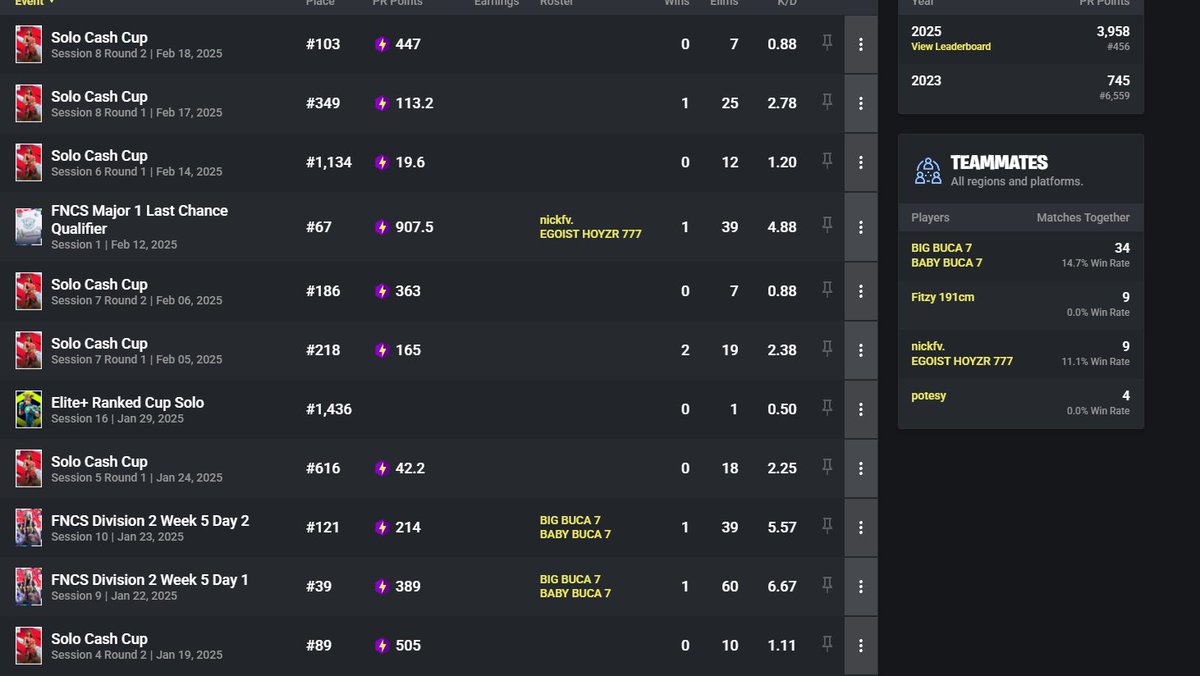Pin the Jan 24 Solo Cash Cup row

click(827, 466)
